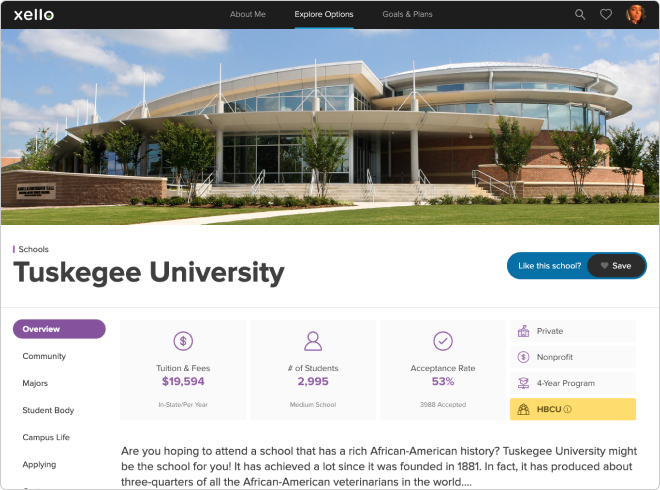
Task: Open the Community section
Action: pos(44,356)
